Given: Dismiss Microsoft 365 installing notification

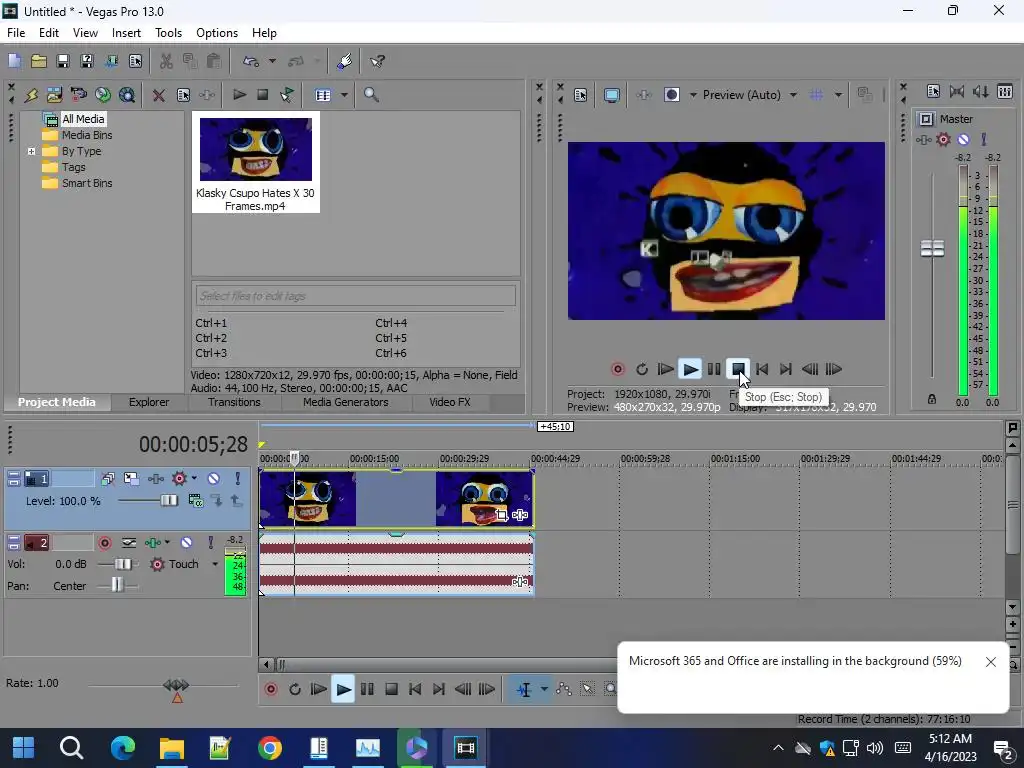Looking at the screenshot, I should pyautogui.click(x=991, y=662).
